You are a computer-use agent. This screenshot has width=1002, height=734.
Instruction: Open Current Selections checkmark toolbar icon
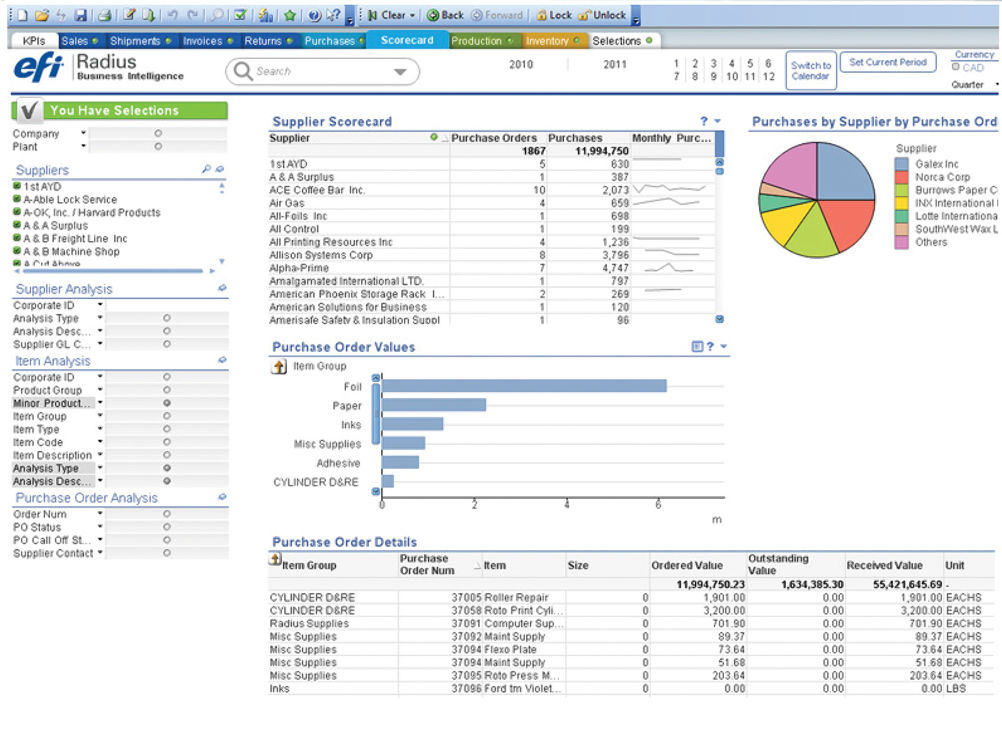[x=240, y=15]
